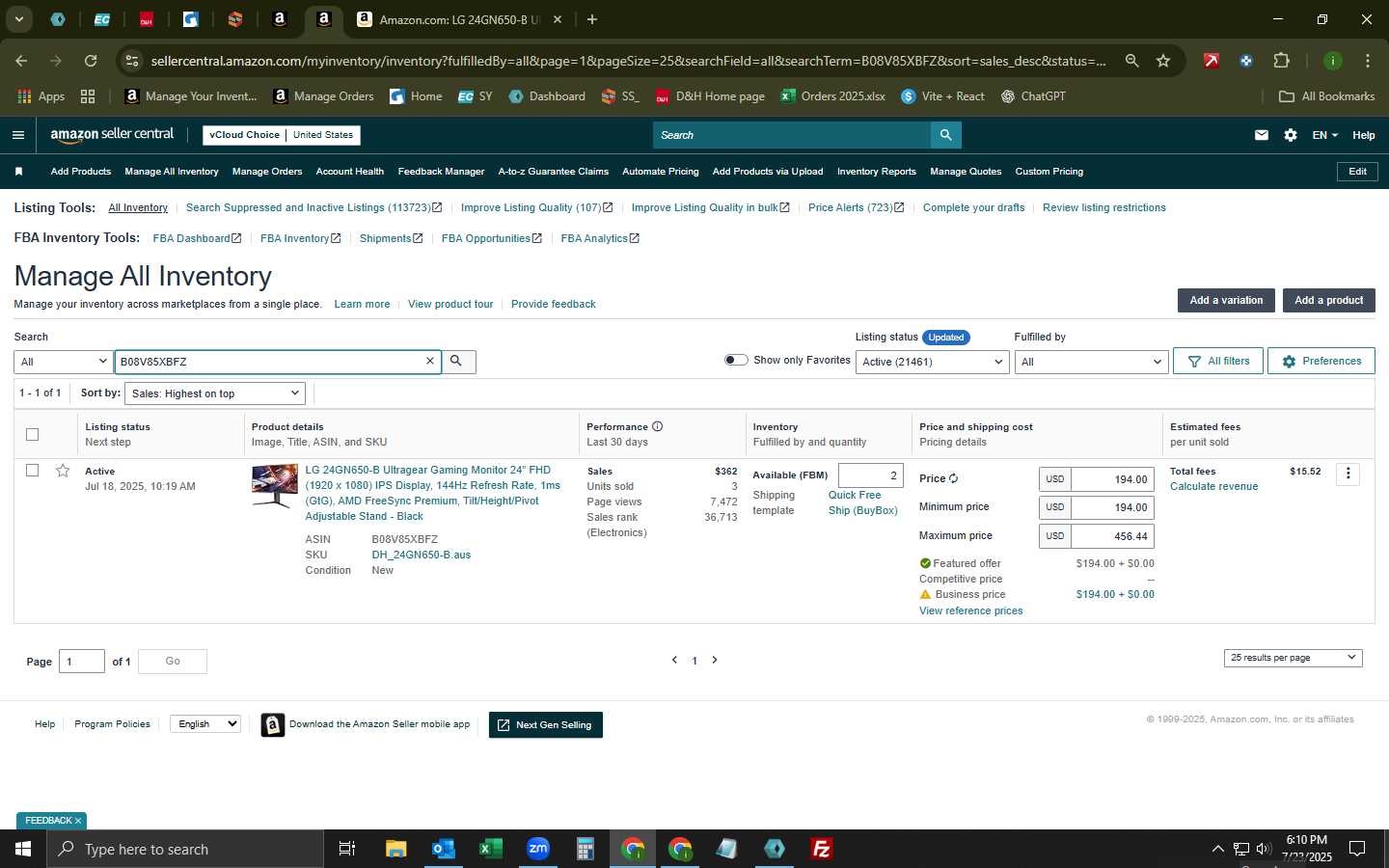
Task: Open the Chrome extensions puzzle icon
Action: tap(1281, 61)
